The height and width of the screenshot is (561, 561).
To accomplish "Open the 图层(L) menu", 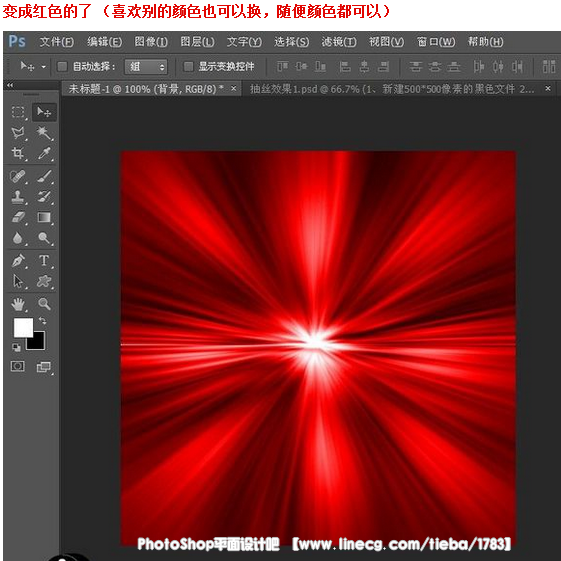I will click(x=197, y=42).
